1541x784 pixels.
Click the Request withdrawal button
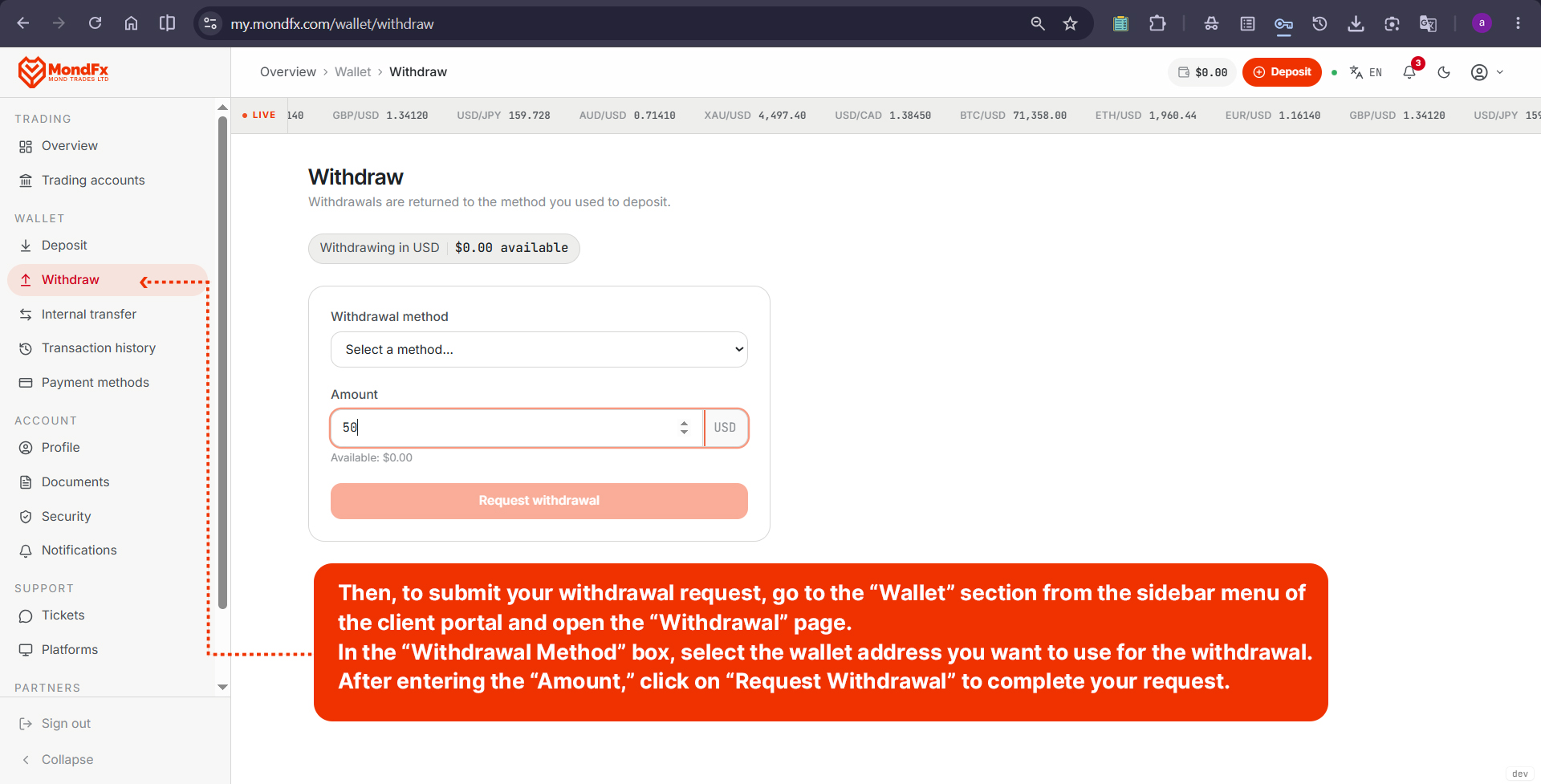[539, 501]
